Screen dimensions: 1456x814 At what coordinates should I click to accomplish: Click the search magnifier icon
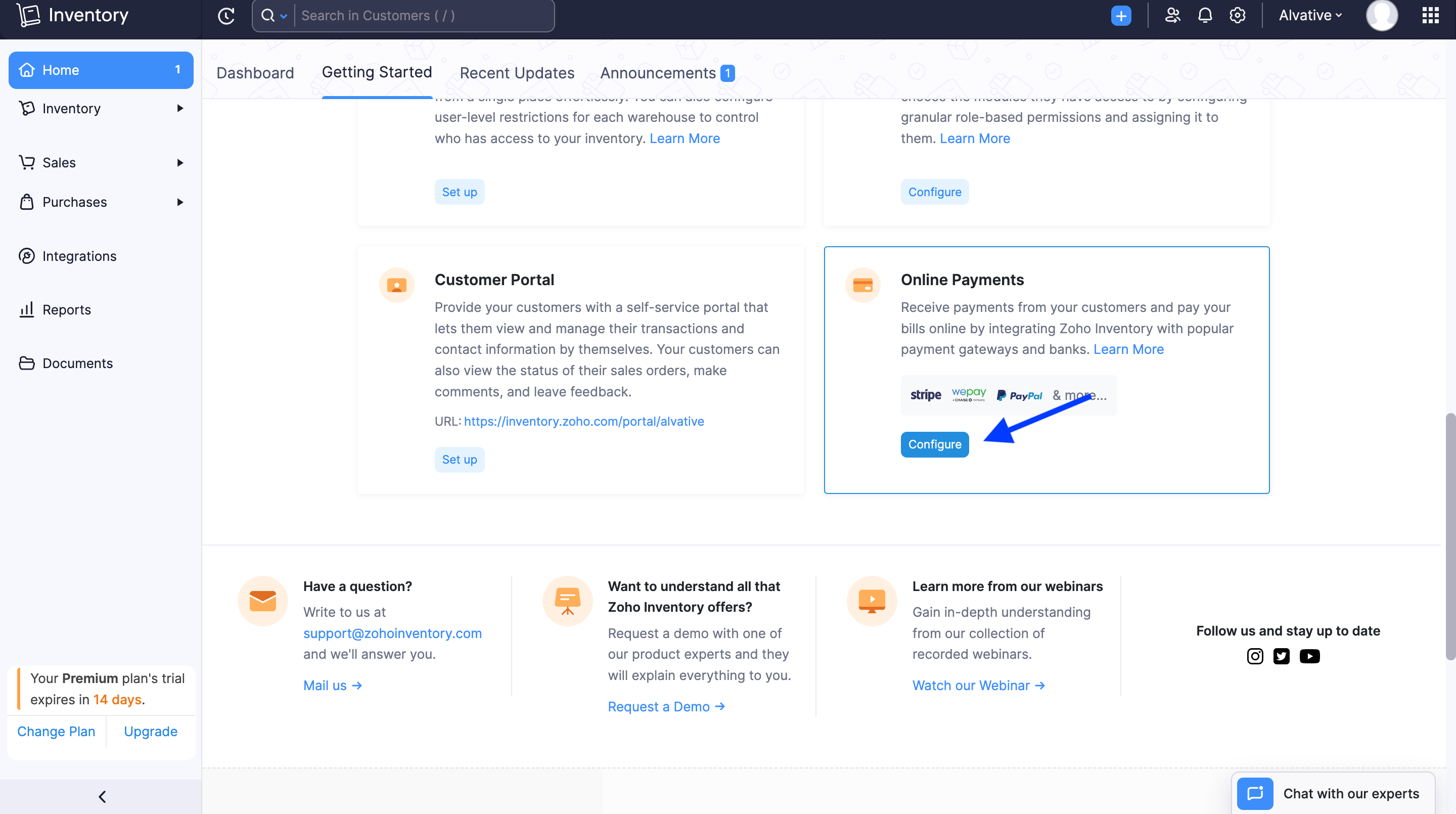(x=268, y=16)
